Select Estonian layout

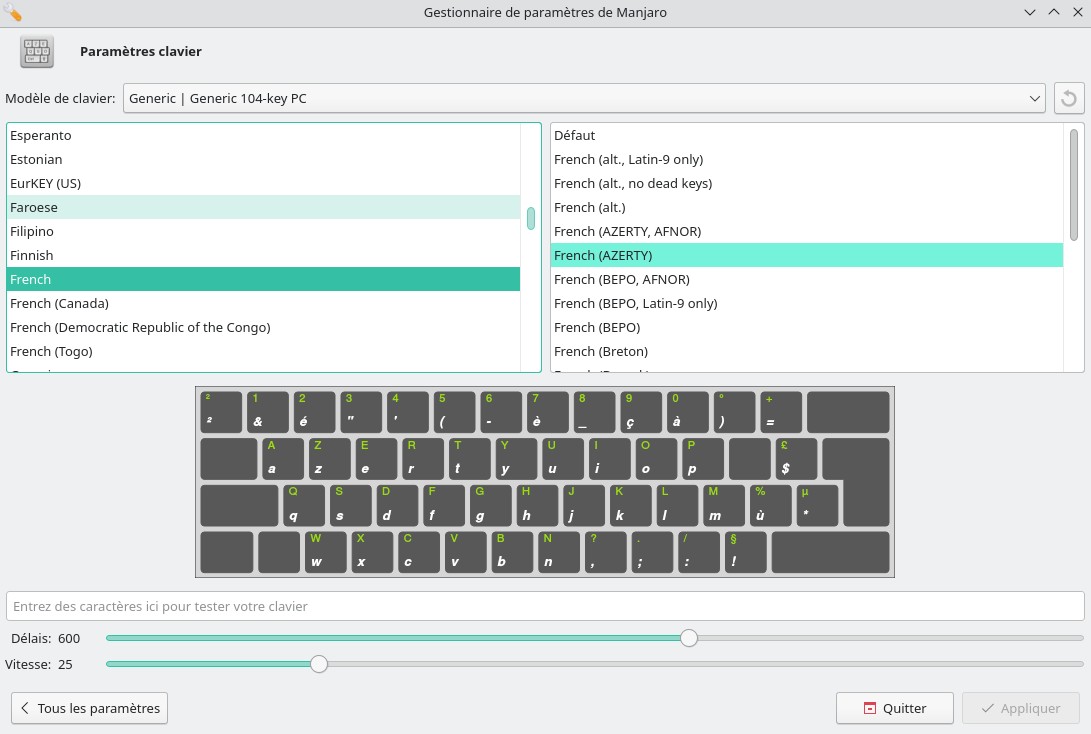[x=263, y=159]
